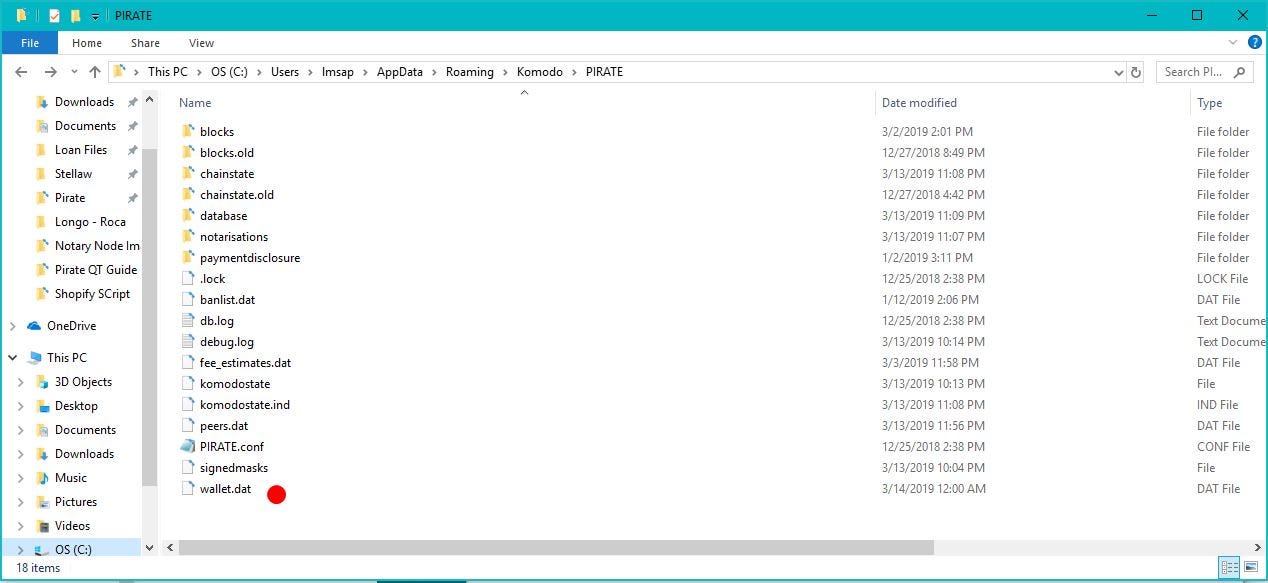This screenshot has height=583, width=1268.
Task: Select the db.log file icon
Action: click(x=190, y=320)
